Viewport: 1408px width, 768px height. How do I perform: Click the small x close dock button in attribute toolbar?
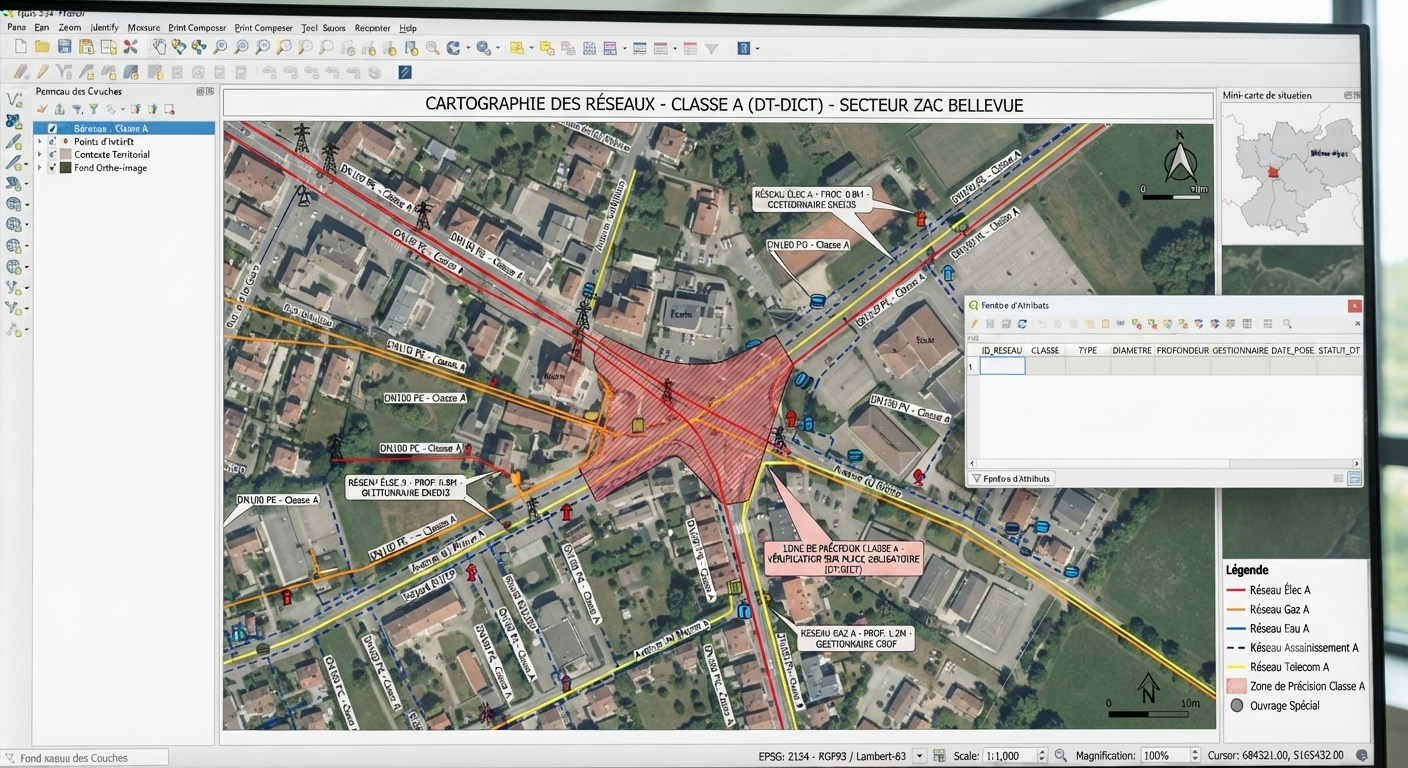(x=1357, y=324)
